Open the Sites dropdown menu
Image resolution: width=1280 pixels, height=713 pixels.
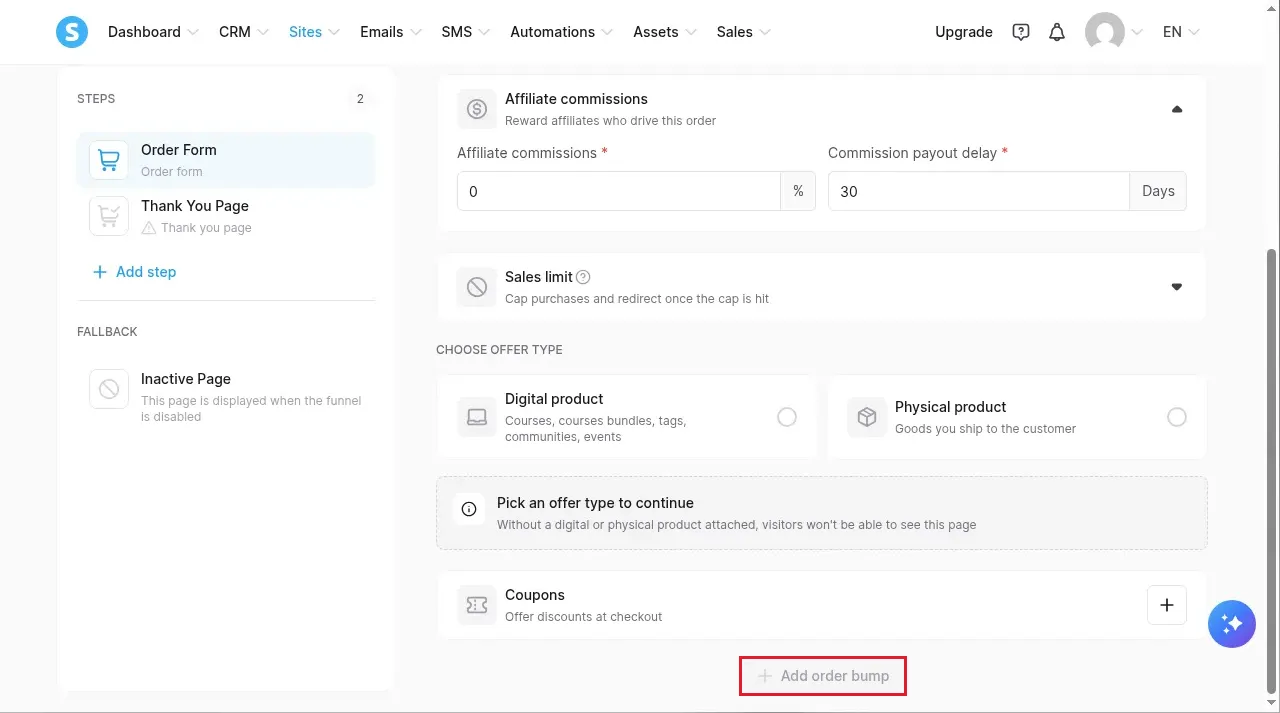[x=314, y=32]
